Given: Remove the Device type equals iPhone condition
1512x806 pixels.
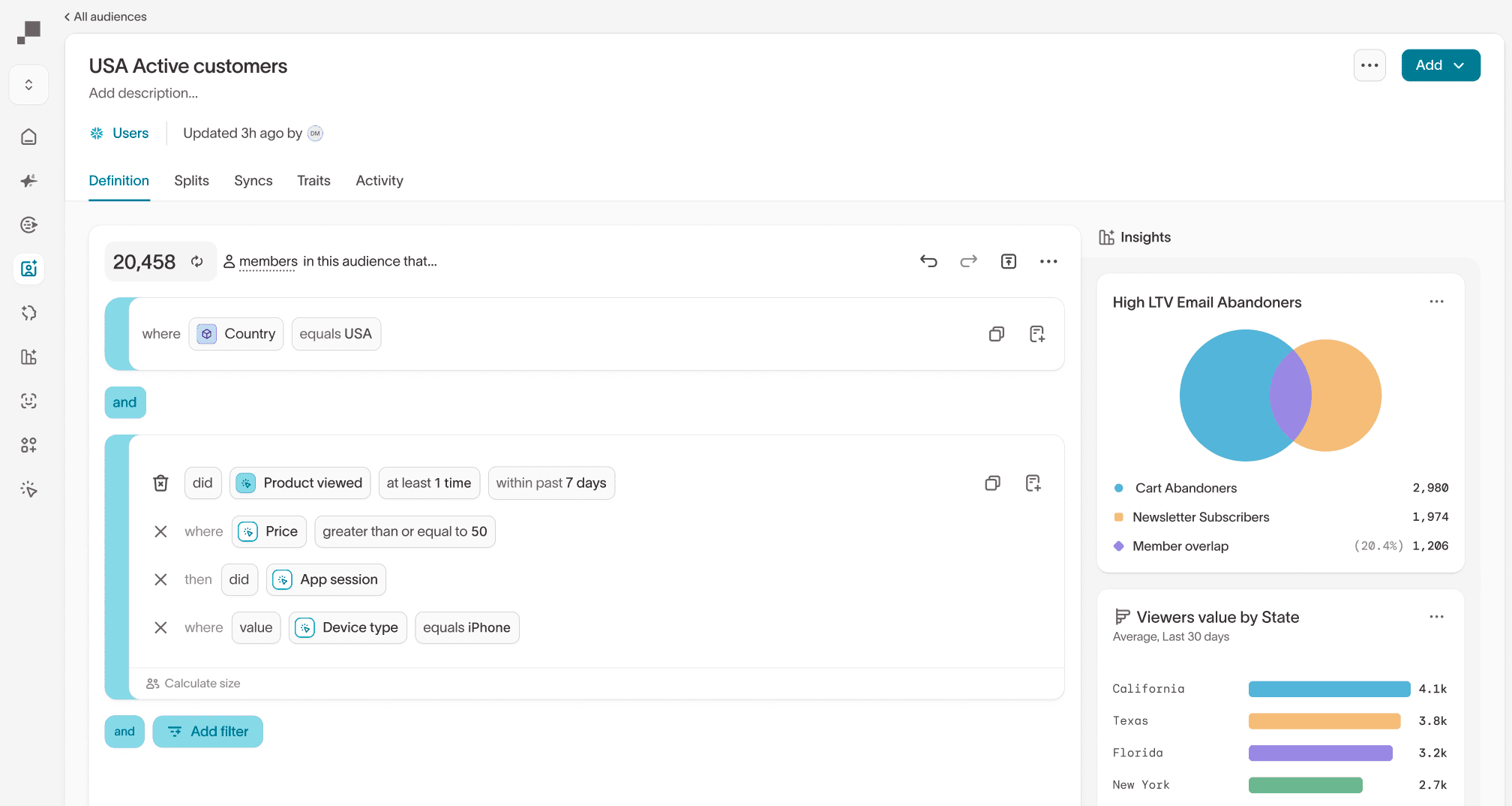Looking at the screenshot, I should pyautogui.click(x=160, y=627).
